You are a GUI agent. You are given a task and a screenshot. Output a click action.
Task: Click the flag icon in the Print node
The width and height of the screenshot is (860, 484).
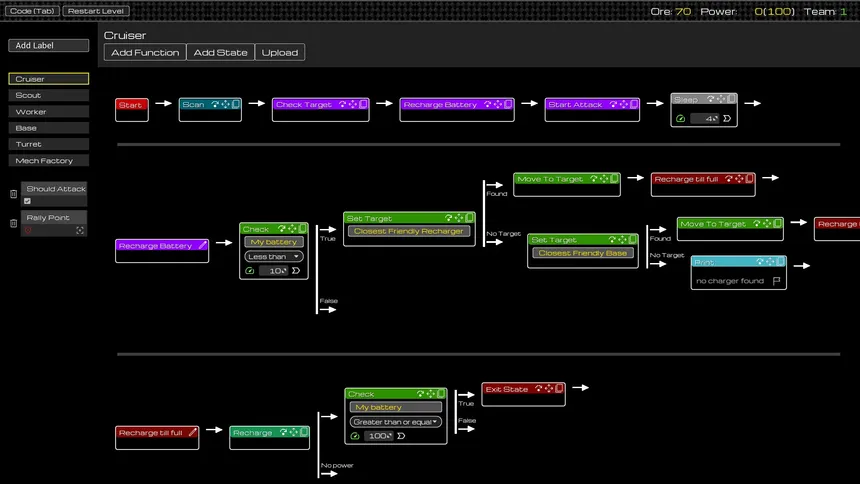[777, 281]
